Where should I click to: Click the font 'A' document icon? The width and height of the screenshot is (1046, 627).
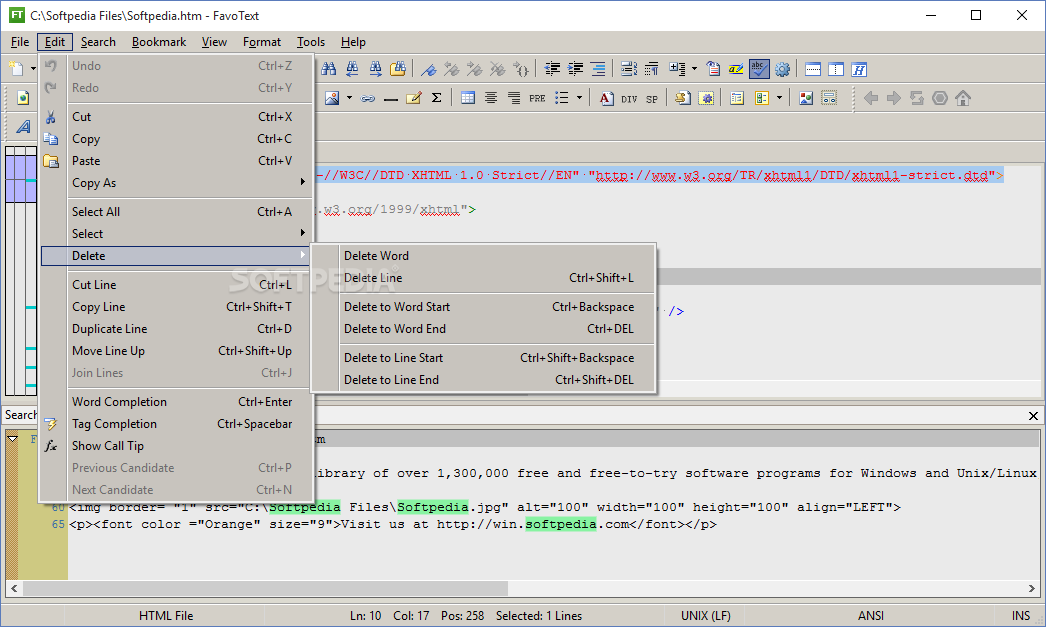tap(606, 98)
